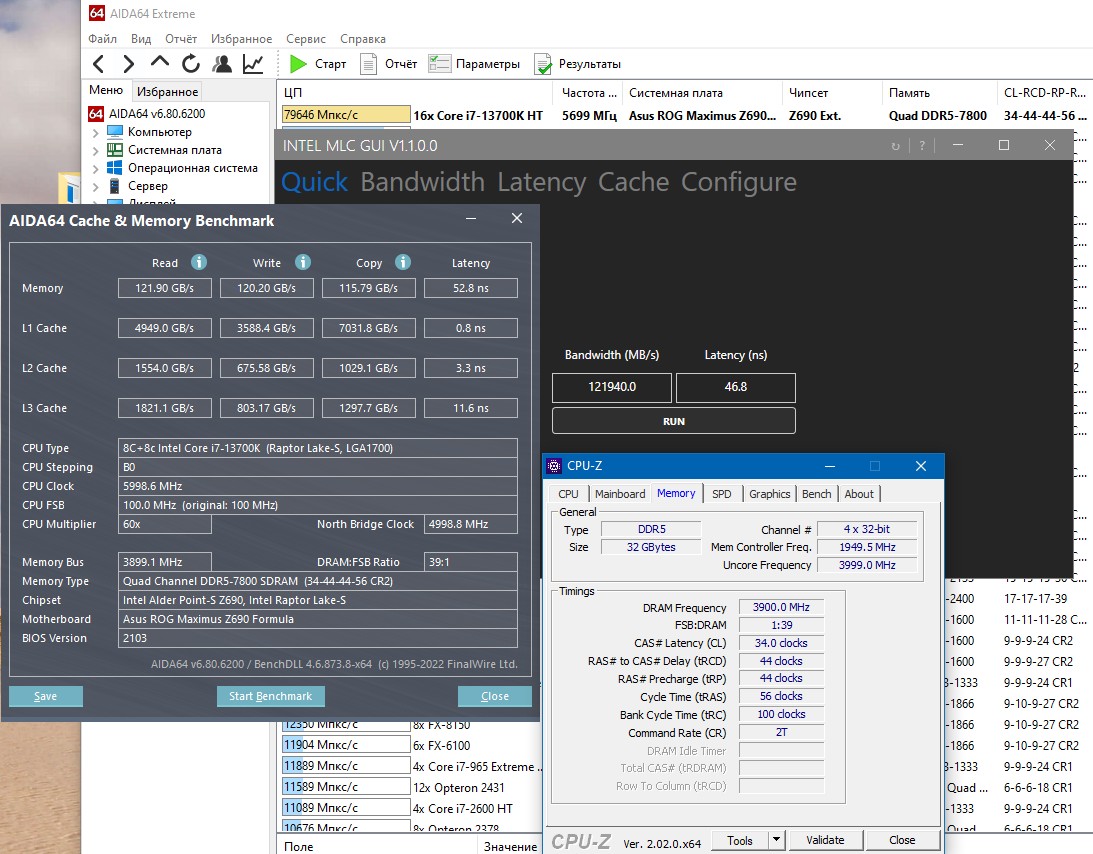
Task: Click the Memory Copy info icon
Action: (x=403, y=262)
